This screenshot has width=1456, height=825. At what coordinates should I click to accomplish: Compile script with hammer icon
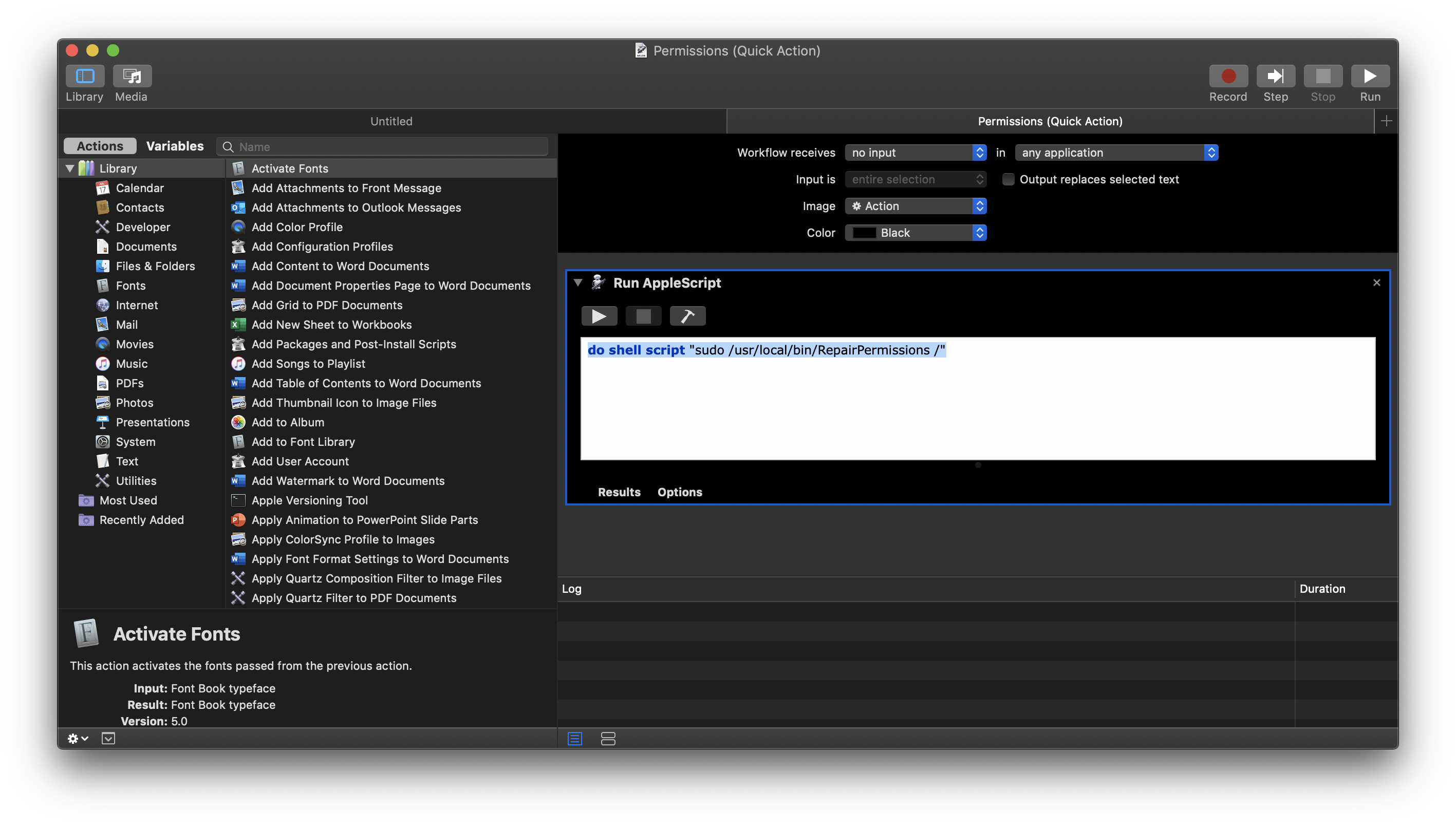[x=687, y=316]
